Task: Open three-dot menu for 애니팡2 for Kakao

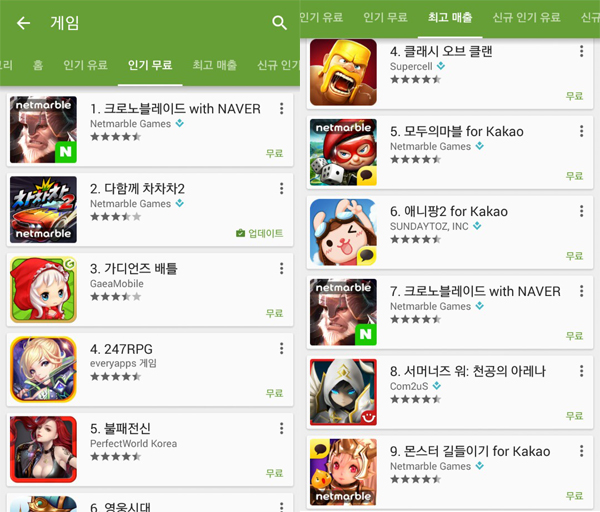Action: (581, 211)
